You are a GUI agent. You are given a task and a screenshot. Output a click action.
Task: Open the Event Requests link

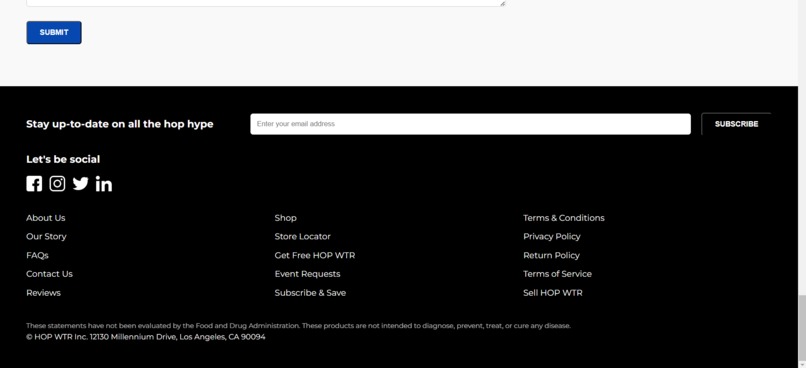click(307, 274)
